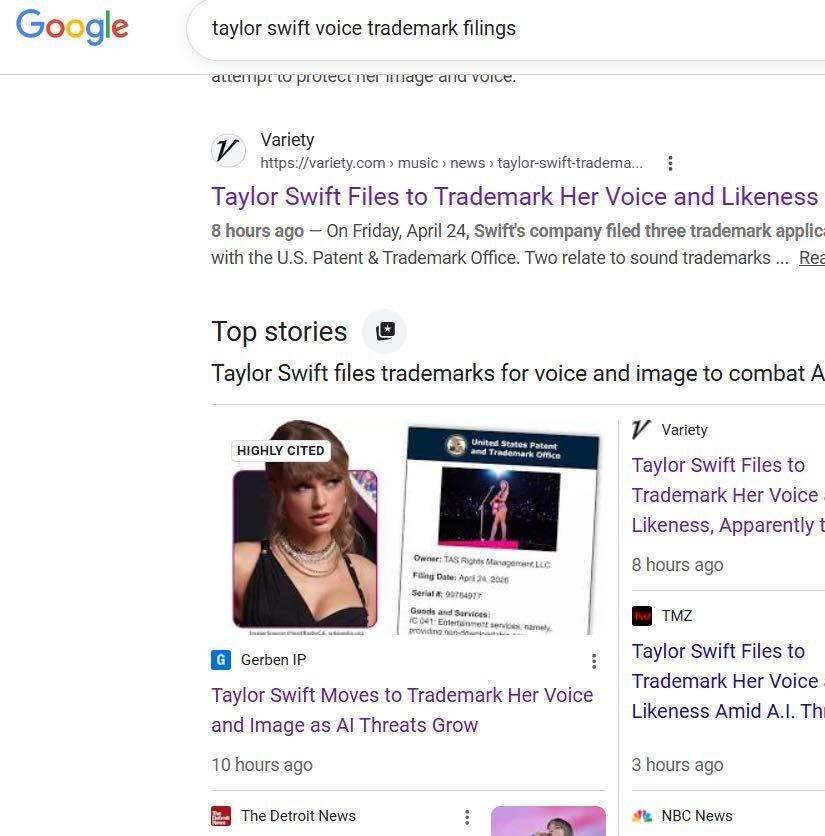
Task: Open Variety result titled Taylor Swift Files to Trademark
Action: [515, 197]
